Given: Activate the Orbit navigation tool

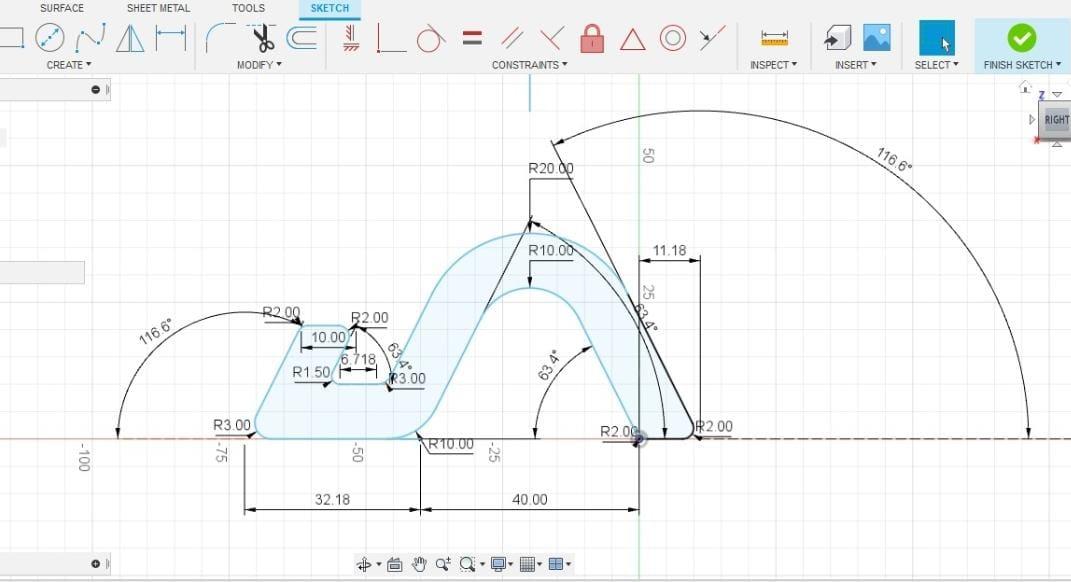Looking at the screenshot, I should tap(363, 564).
